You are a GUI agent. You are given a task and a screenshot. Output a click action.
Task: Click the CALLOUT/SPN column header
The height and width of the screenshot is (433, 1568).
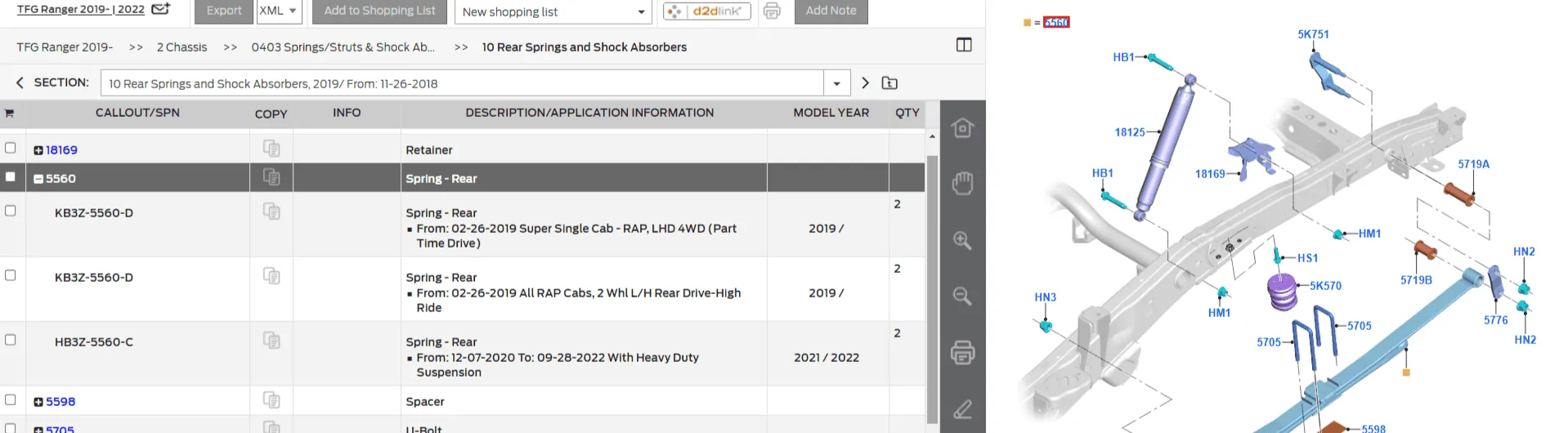coord(137,113)
